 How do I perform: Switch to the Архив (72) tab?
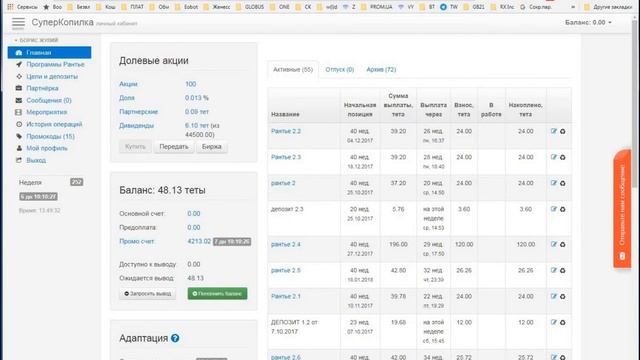click(381, 70)
